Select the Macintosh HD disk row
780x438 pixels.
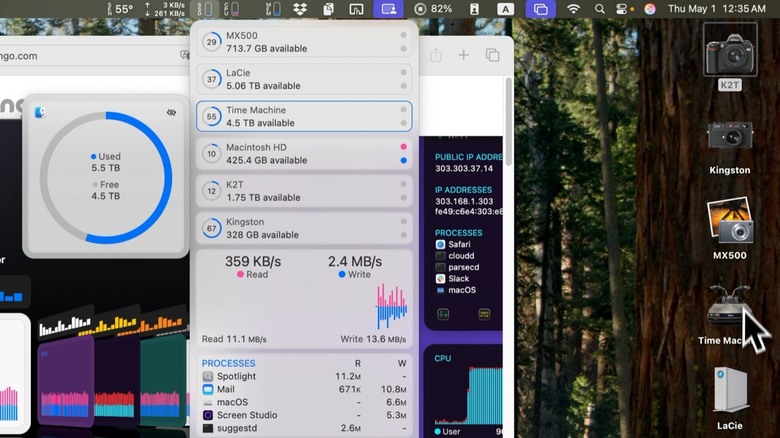pyautogui.click(x=304, y=154)
